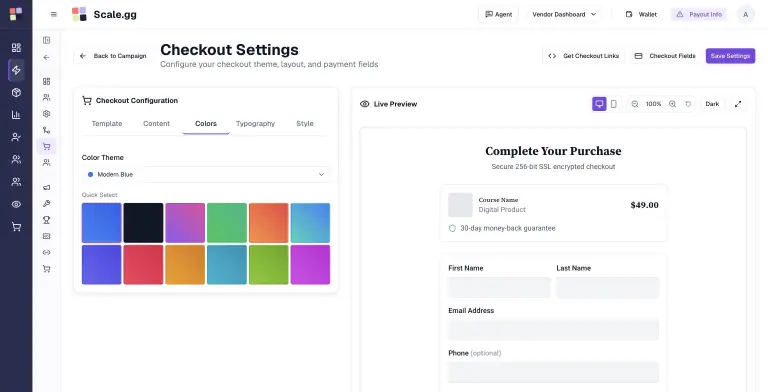Pick the purple-to-pink gradient swatch
This screenshot has width=768, height=392.
[x=185, y=223]
